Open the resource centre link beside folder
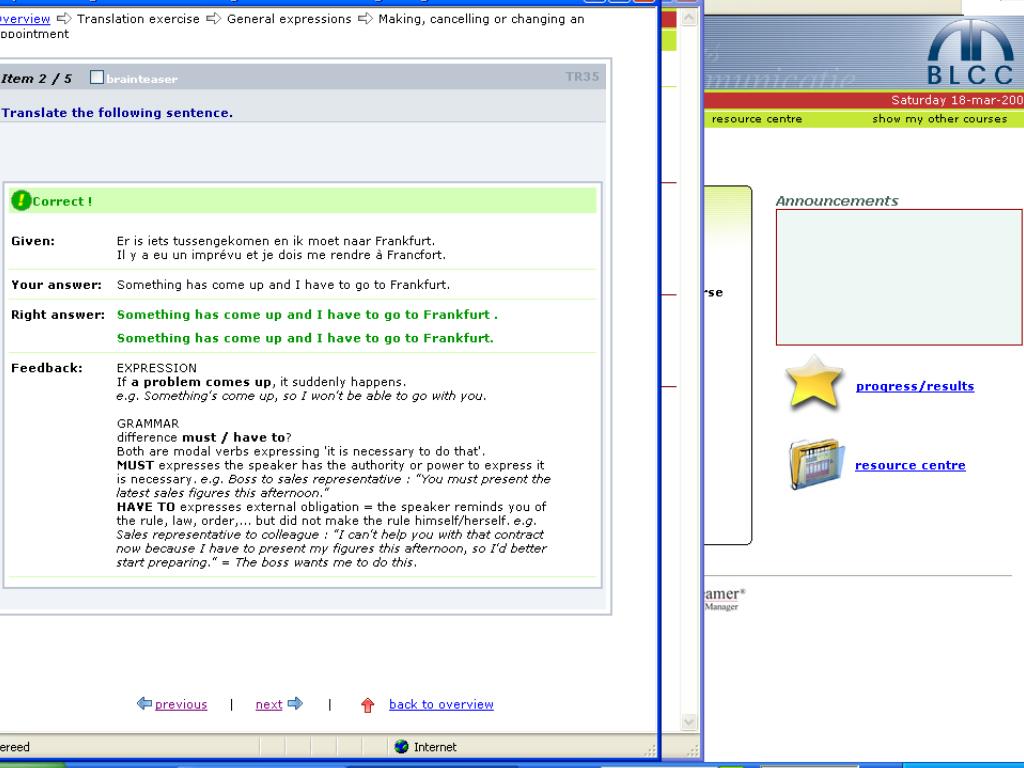The width and height of the screenshot is (1024, 768). coord(910,465)
